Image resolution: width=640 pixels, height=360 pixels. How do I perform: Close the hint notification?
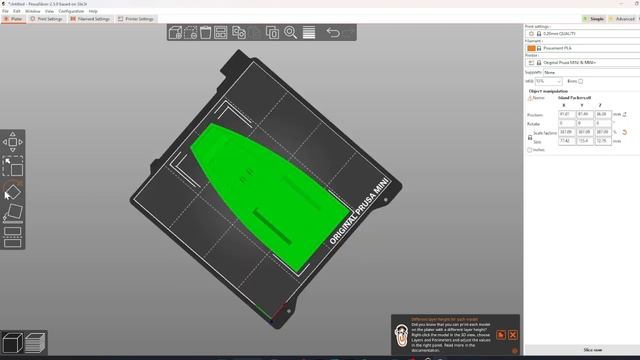513,335
